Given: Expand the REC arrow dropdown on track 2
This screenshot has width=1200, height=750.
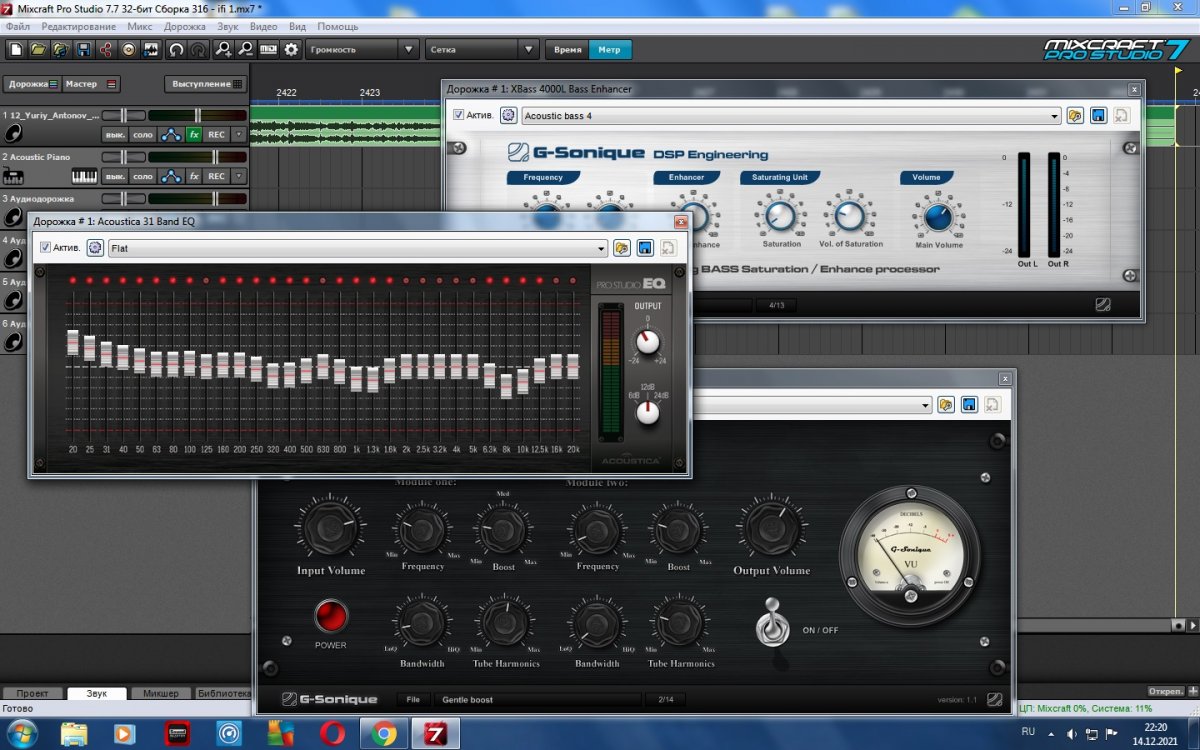Looking at the screenshot, I should 238,176.
